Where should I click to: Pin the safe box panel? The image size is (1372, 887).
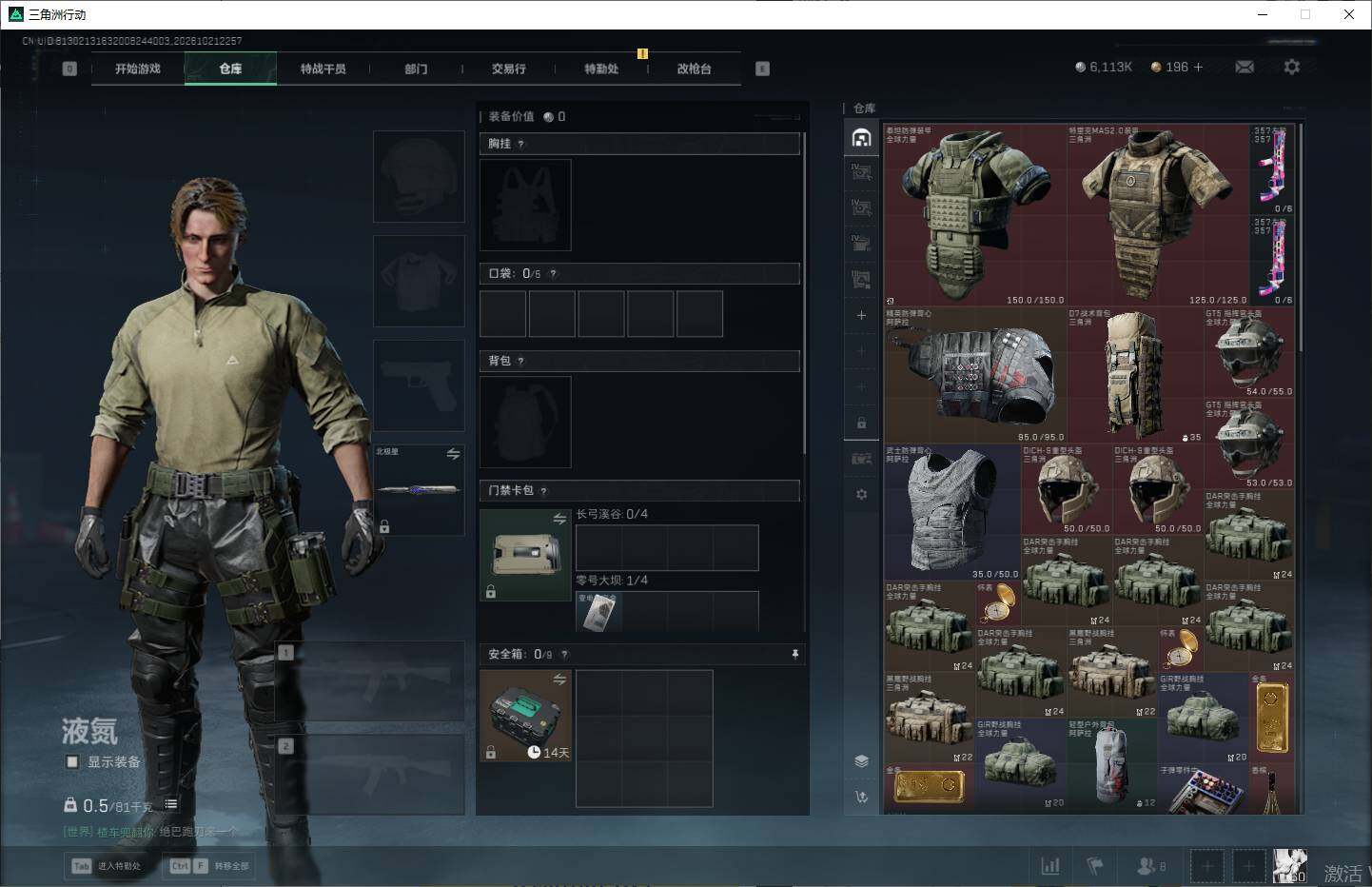pyautogui.click(x=794, y=655)
